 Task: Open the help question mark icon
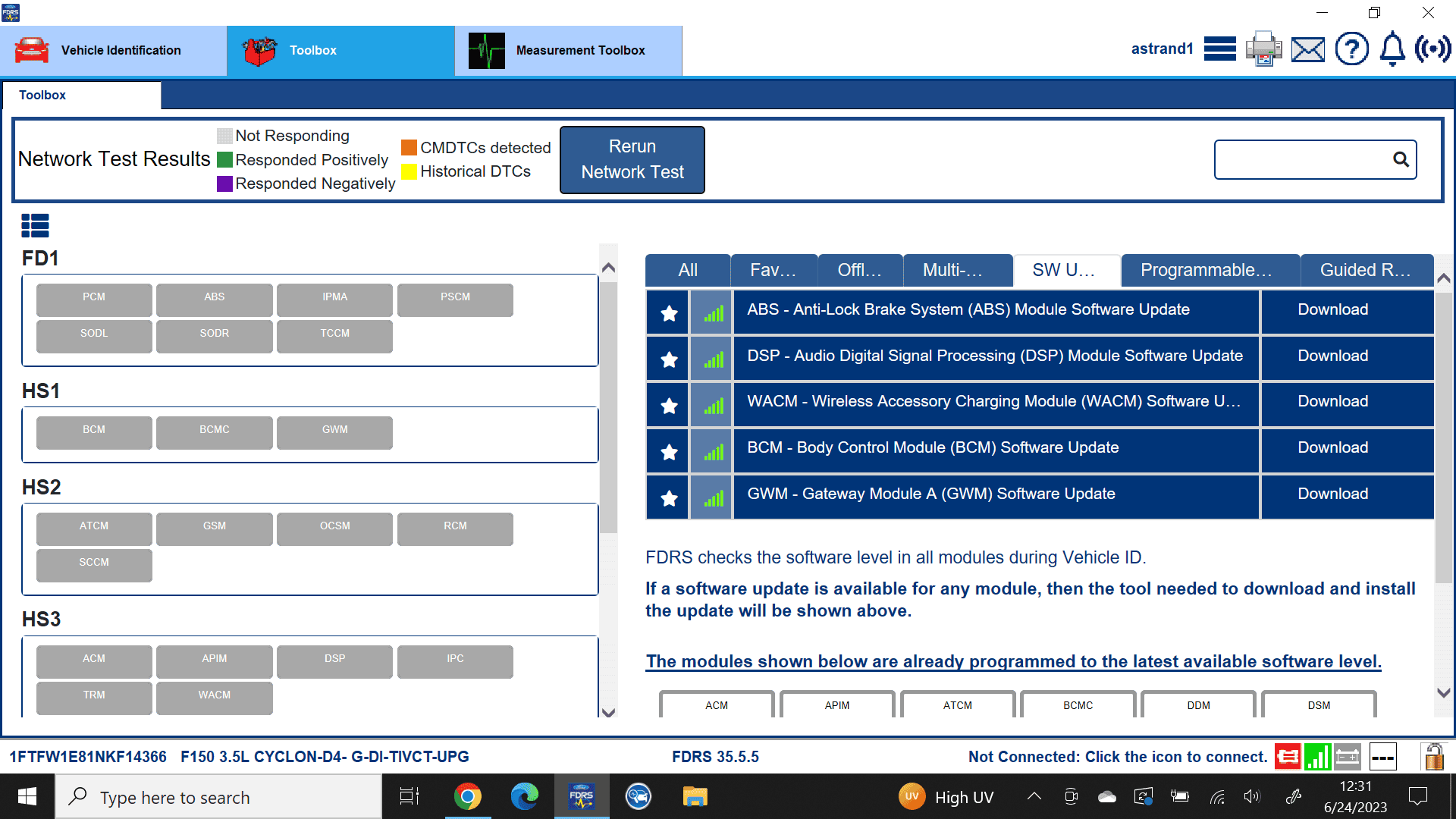pyautogui.click(x=1351, y=49)
